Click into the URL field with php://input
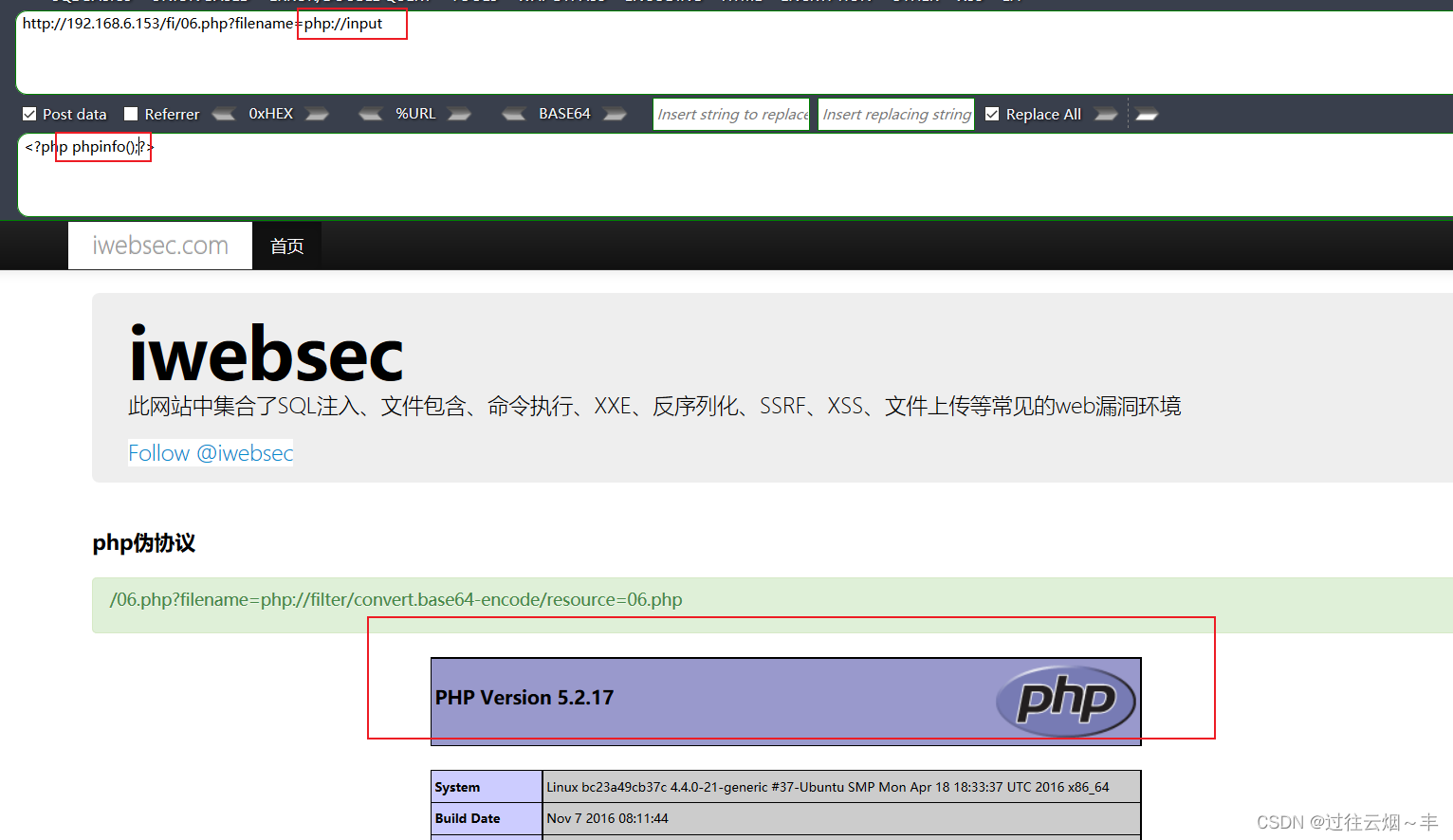The image size is (1453, 840). pos(735,52)
